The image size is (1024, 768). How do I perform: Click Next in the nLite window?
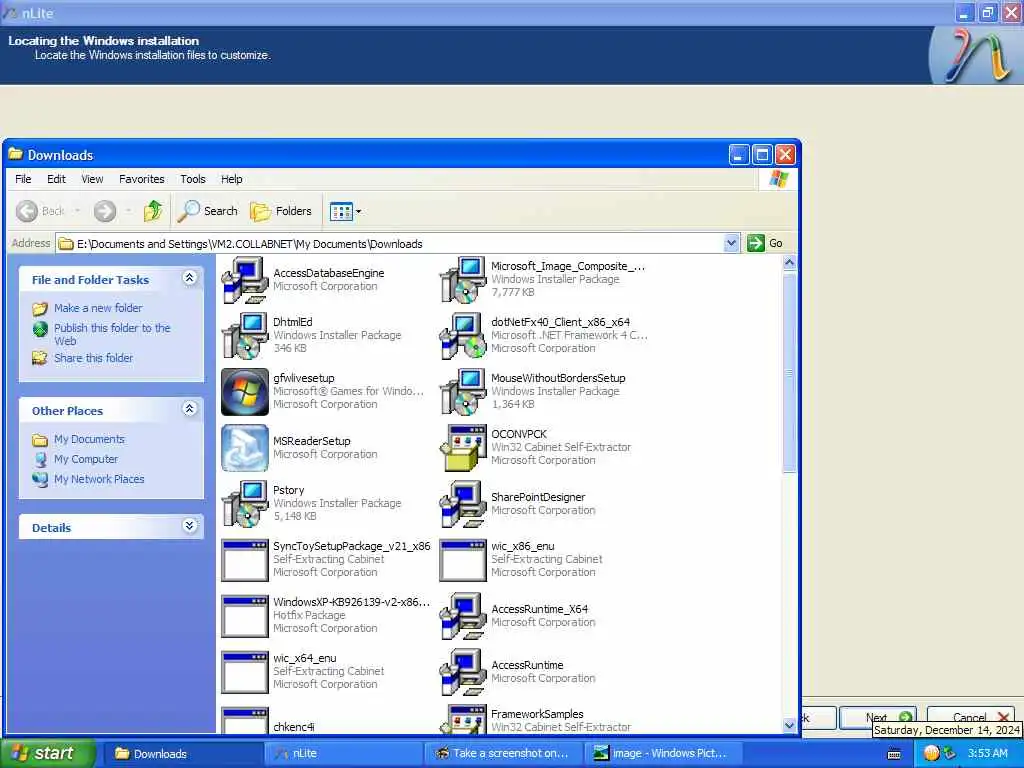pos(878,718)
